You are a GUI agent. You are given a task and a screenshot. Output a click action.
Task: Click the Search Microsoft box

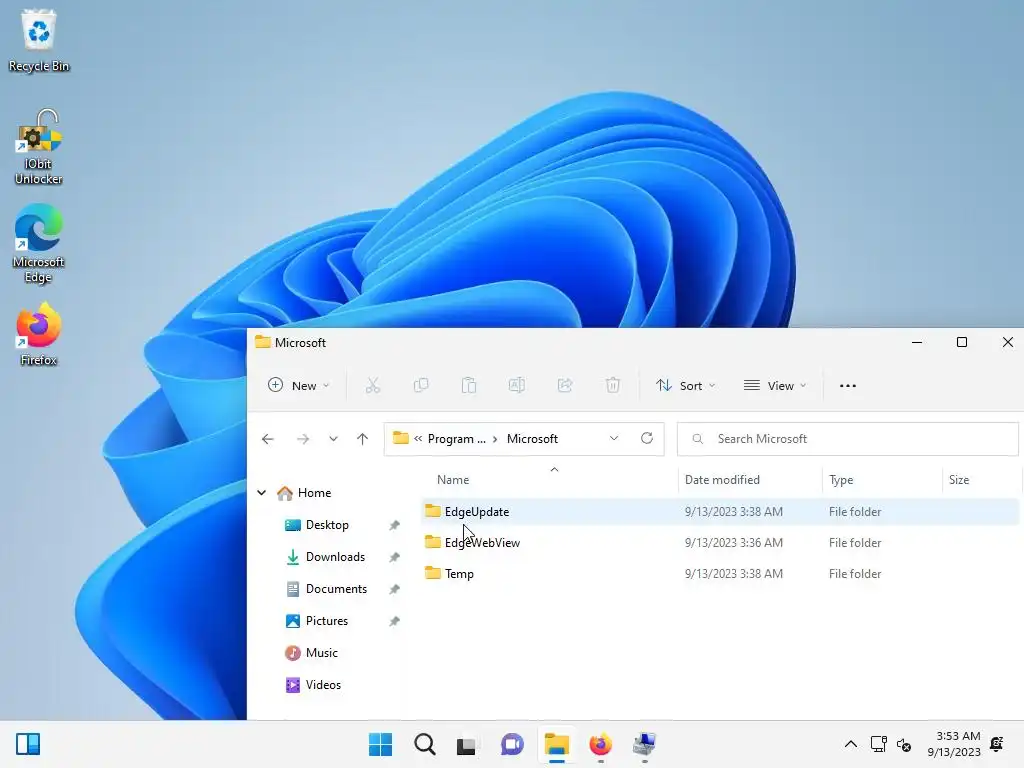tap(848, 439)
